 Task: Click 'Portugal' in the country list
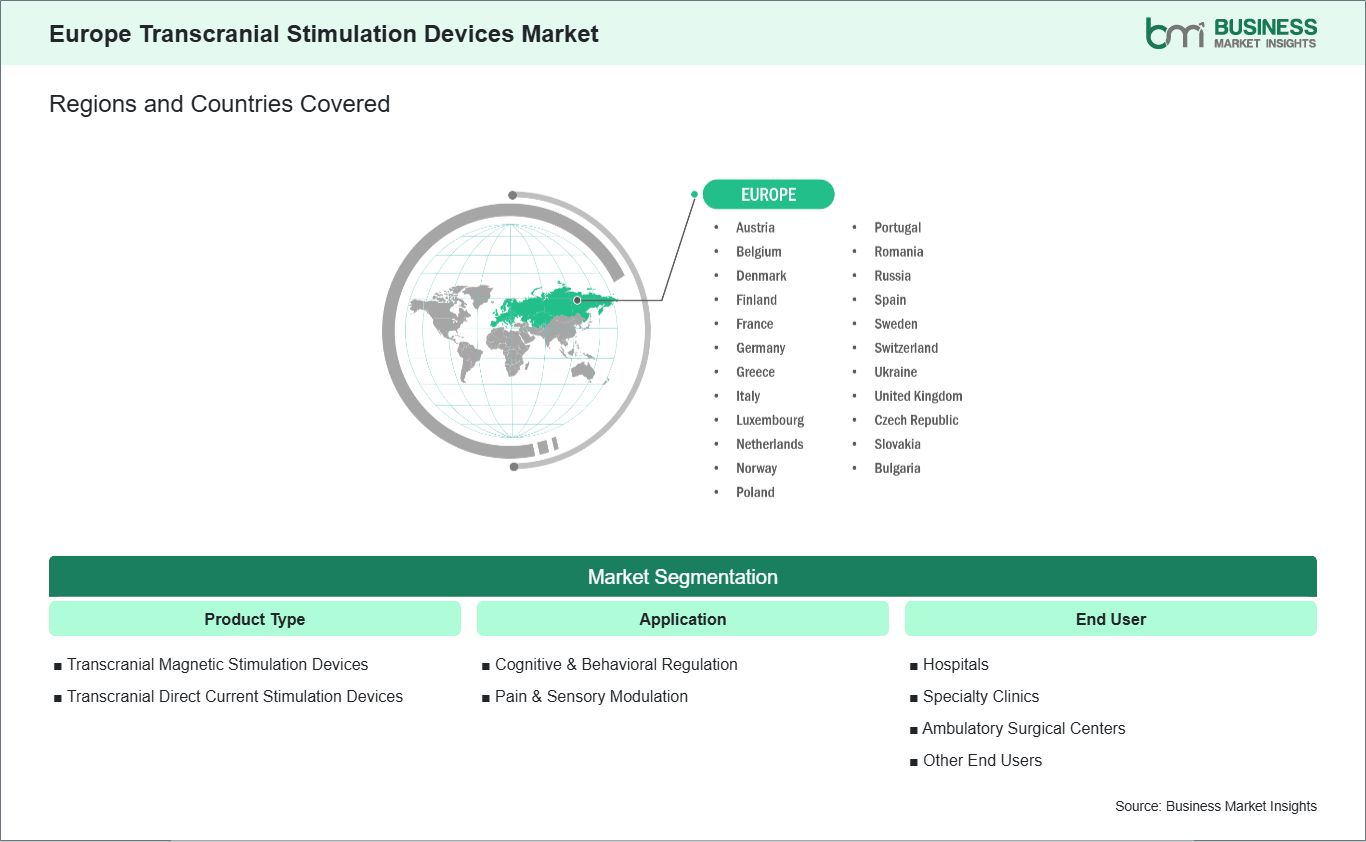coord(898,228)
